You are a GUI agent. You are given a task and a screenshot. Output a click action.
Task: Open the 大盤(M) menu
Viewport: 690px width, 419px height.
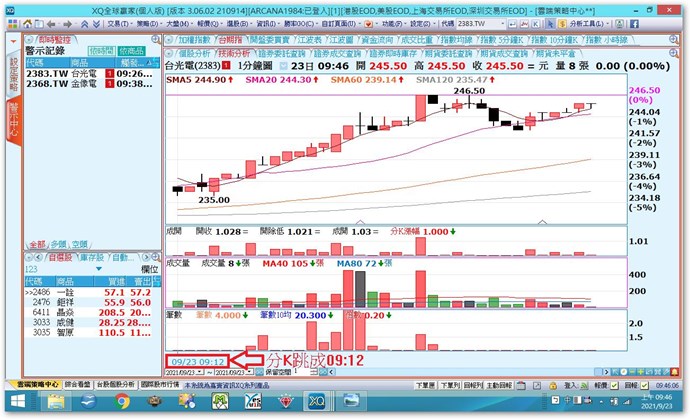[178, 24]
